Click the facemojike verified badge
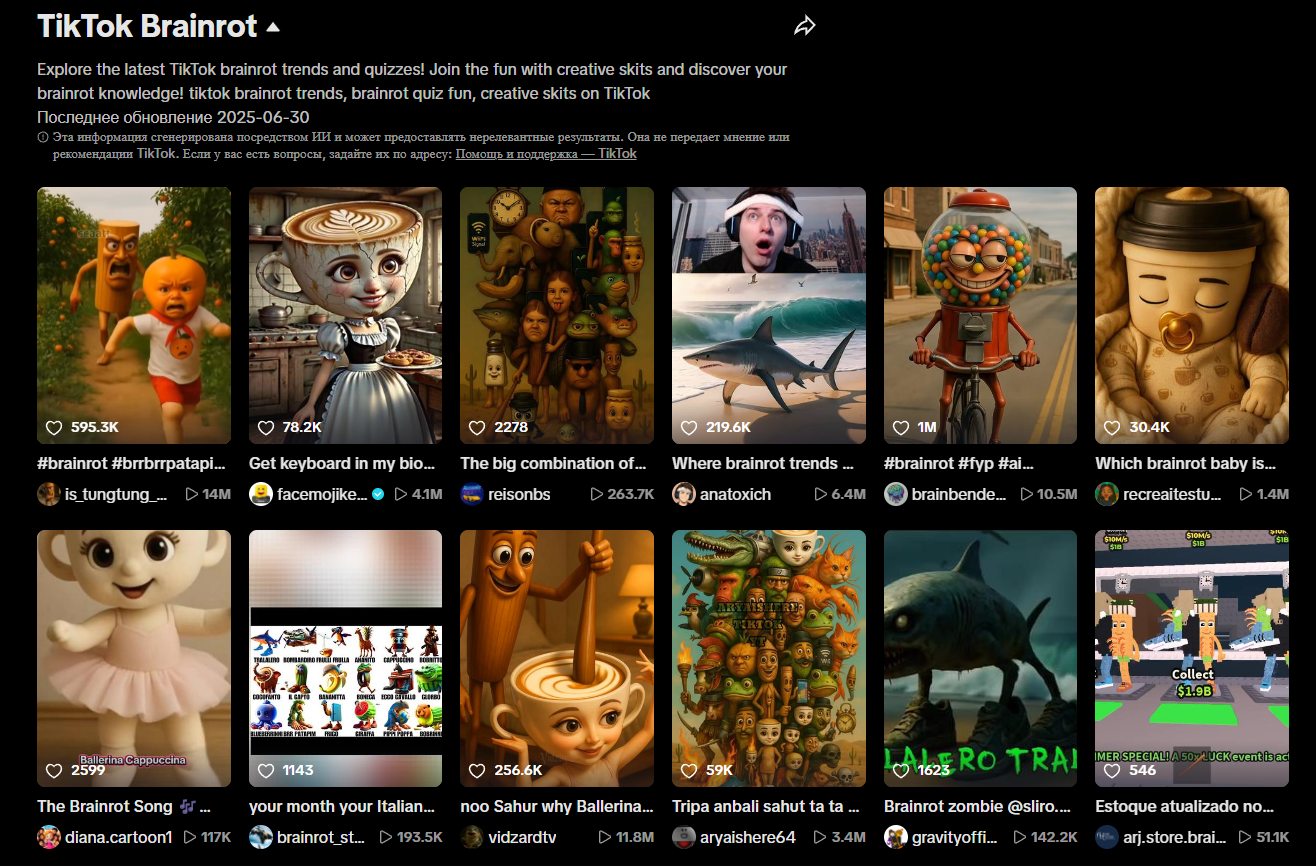 [x=378, y=494]
